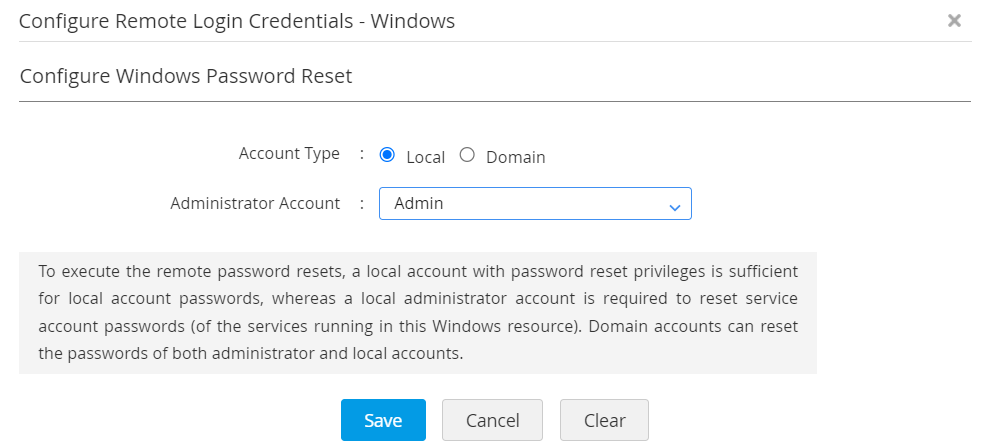Click the note's first line about reset privileges
Image resolution: width=983 pixels, height=444 pixels.
tap(418, 271)
